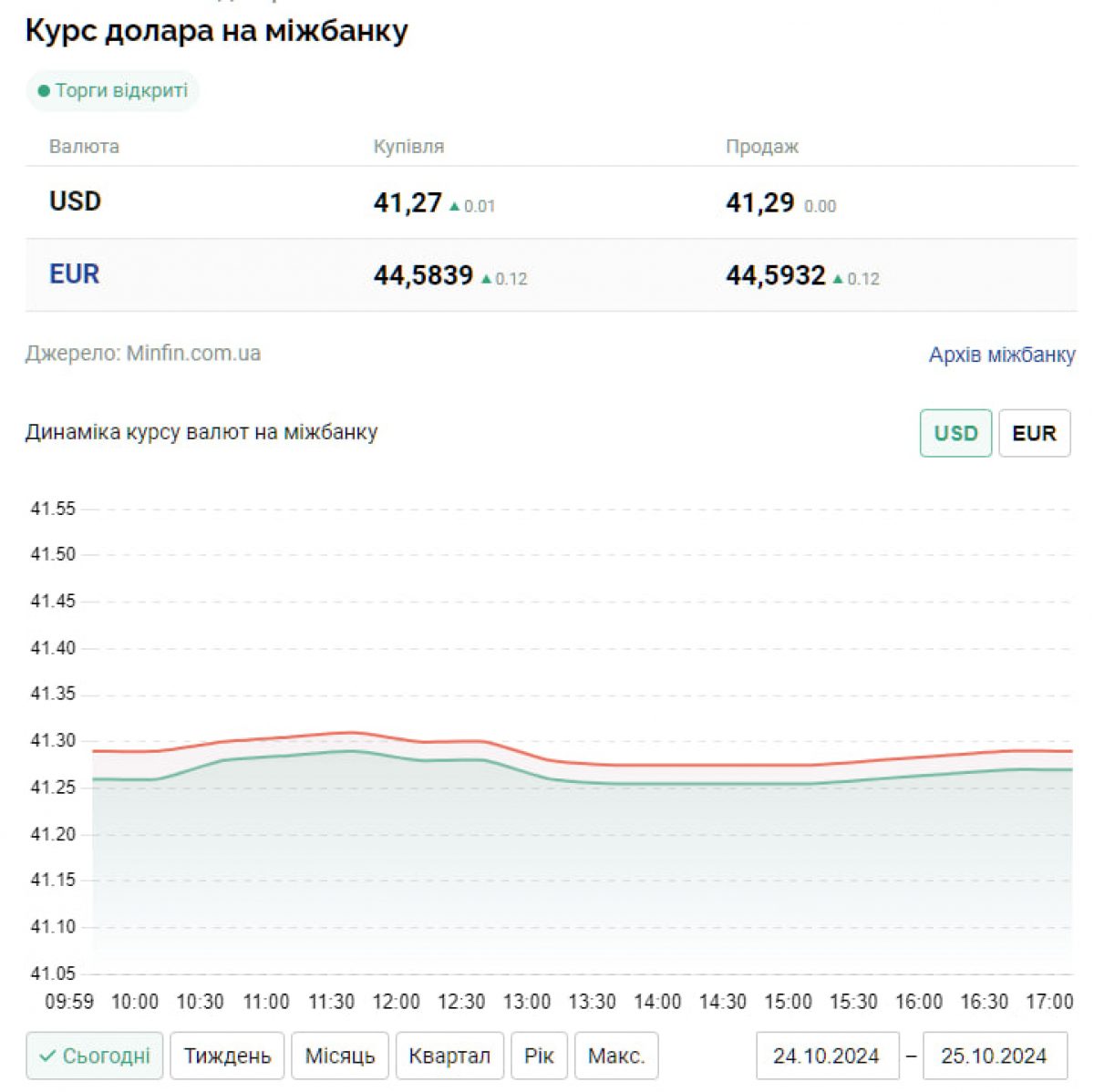Show the Квартал time range
The width and height of the screenshot is (1094, 1092).
point(449,1056)
